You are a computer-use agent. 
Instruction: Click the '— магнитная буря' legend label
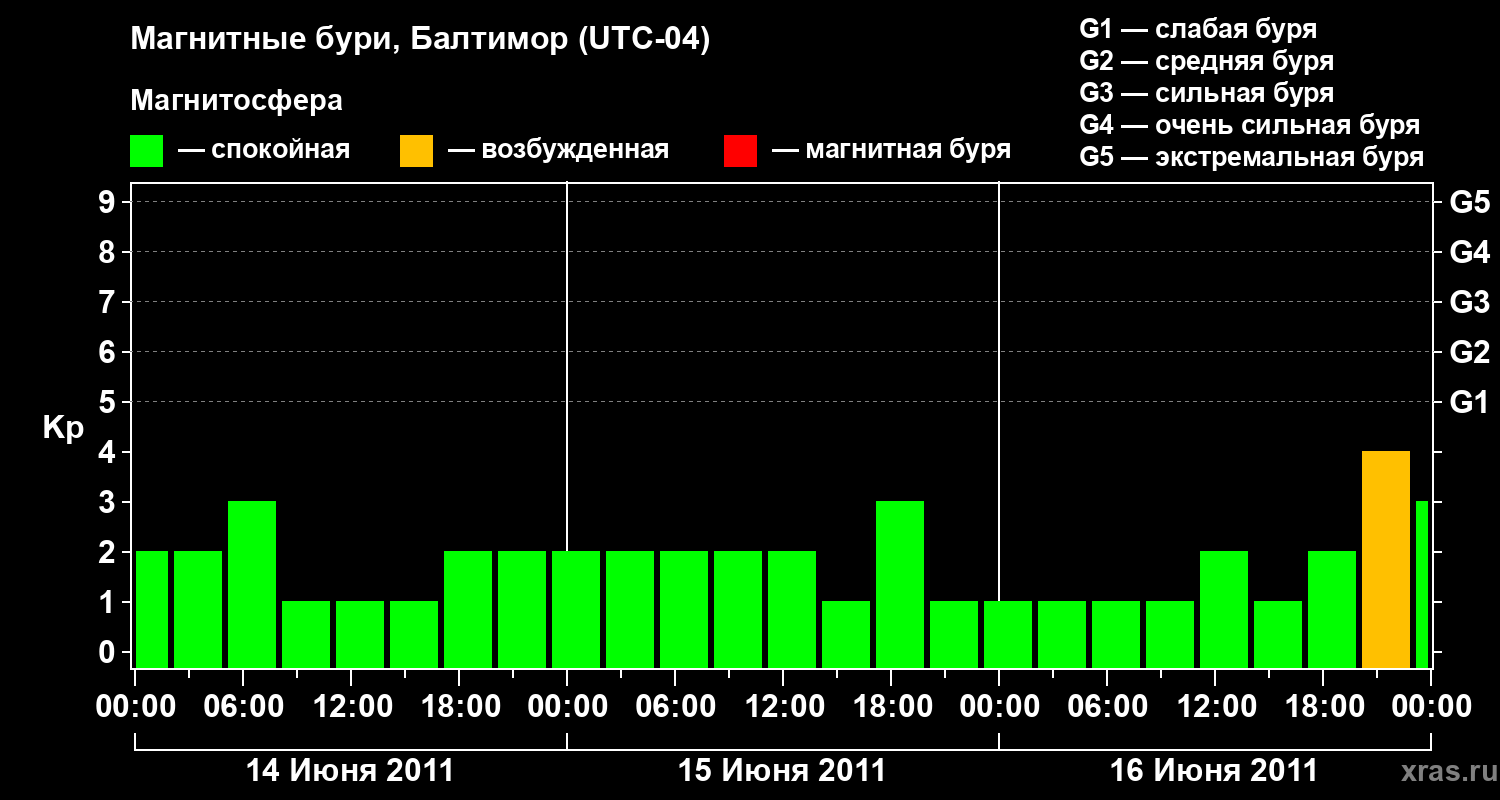pos(891,151)
